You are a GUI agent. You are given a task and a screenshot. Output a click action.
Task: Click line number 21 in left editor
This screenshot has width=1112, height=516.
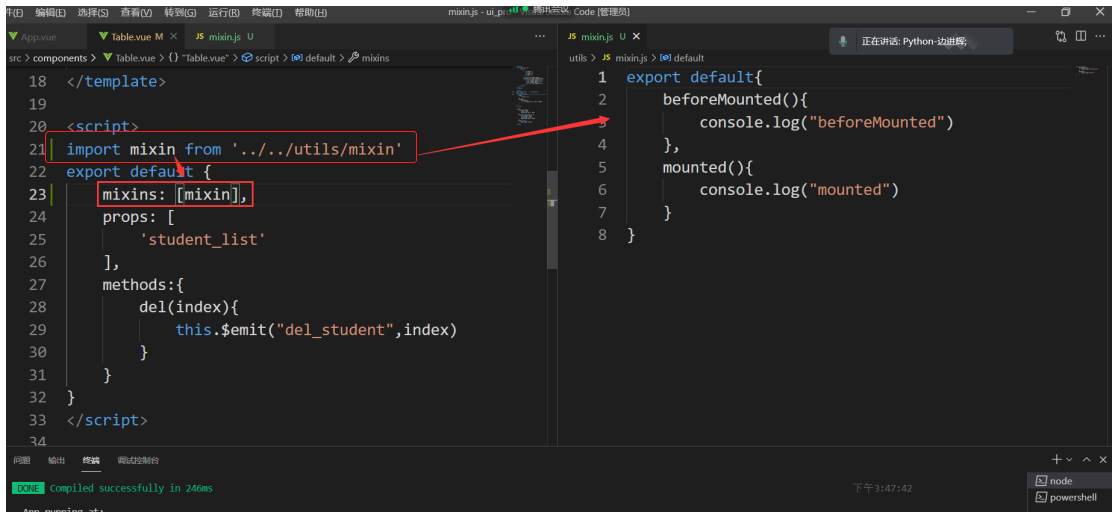click(x=38, y=150)
